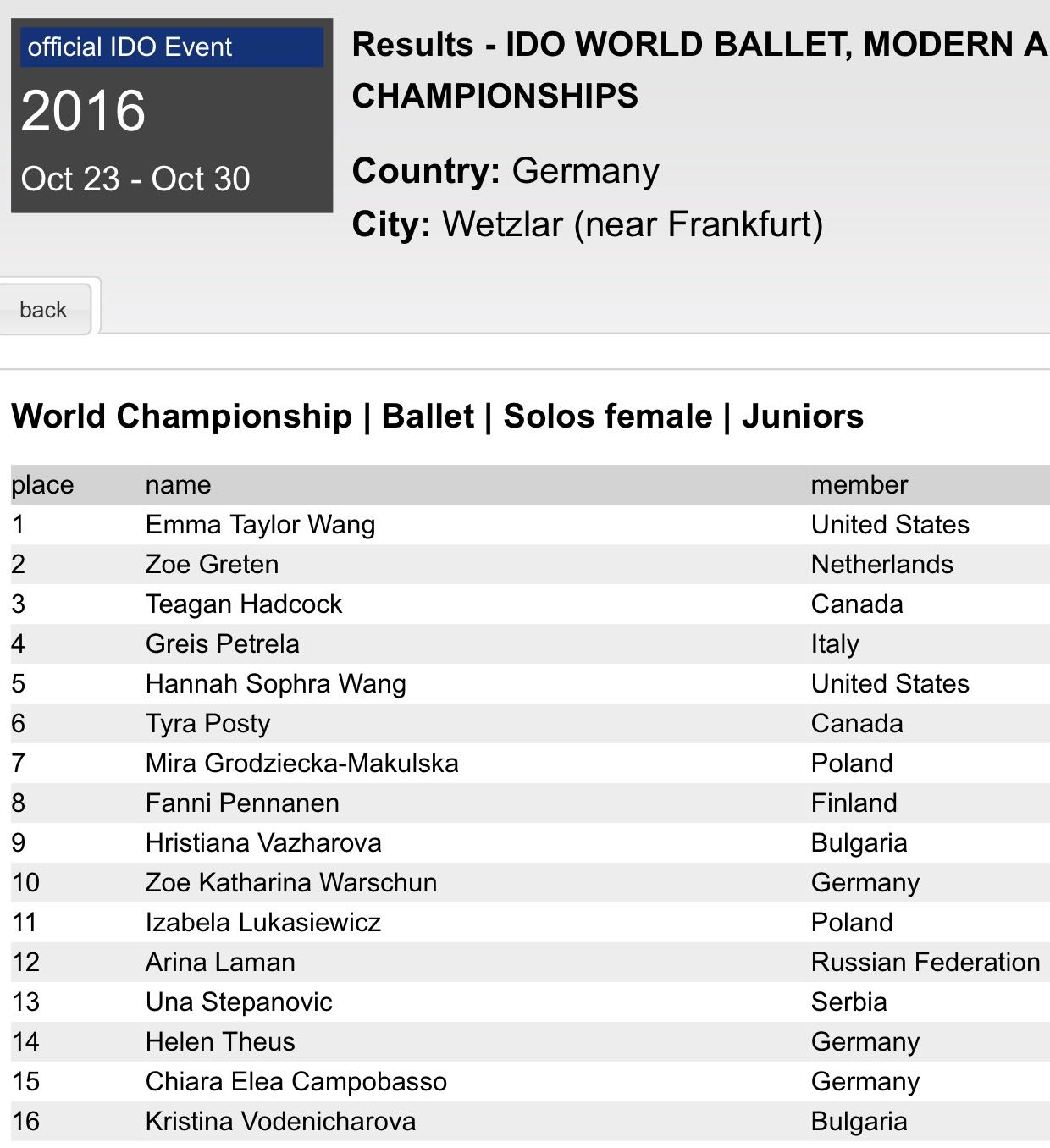This screenshot has width=1050, height=1148.
Task: Click Tyra Posty's name
Action: point(207,724)
